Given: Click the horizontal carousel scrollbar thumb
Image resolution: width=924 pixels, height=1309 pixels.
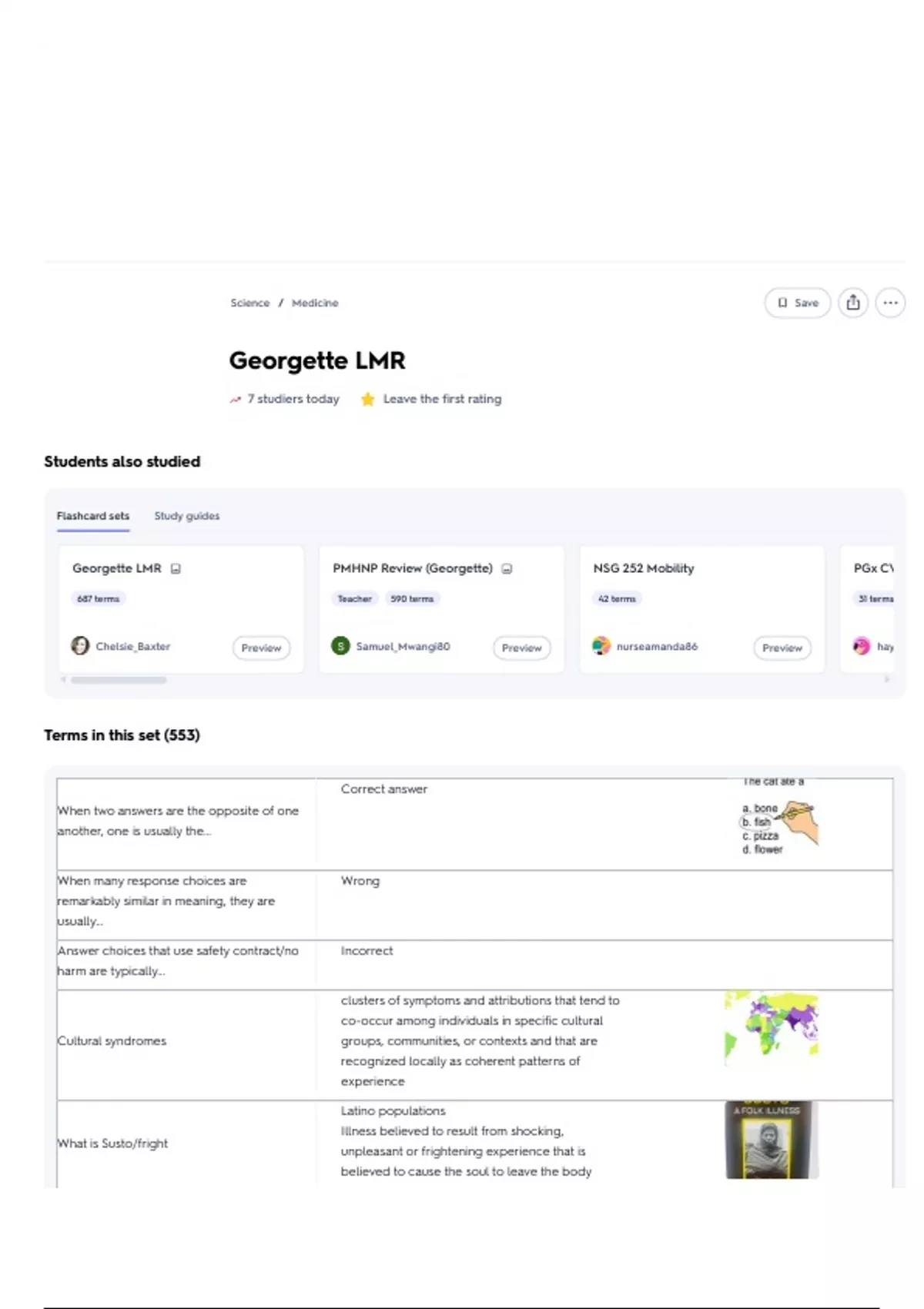Looking at the screenshot, I should [119, 680].
